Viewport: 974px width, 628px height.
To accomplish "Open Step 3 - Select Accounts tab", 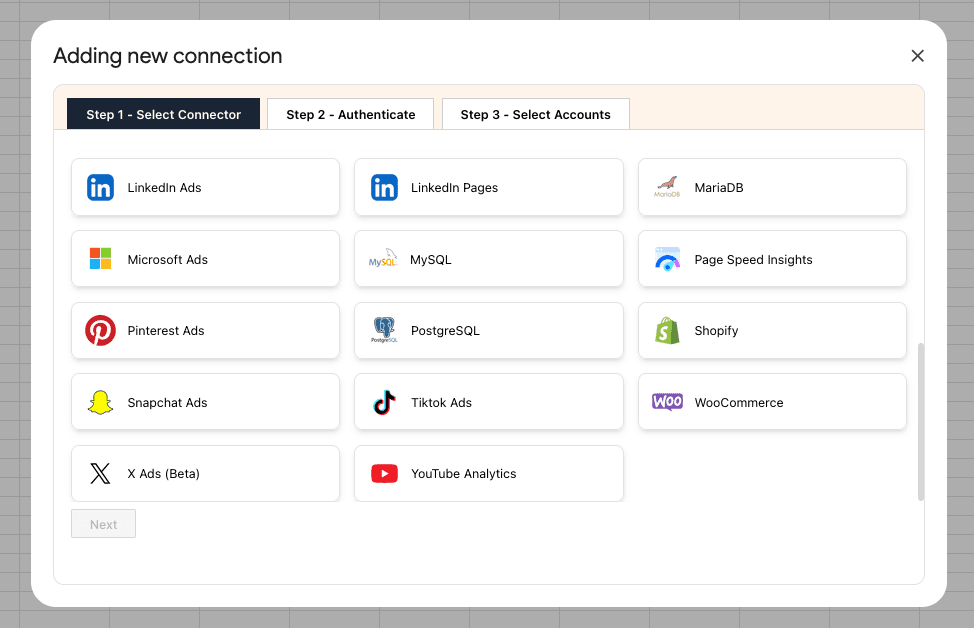I will (x=535, y=114).
